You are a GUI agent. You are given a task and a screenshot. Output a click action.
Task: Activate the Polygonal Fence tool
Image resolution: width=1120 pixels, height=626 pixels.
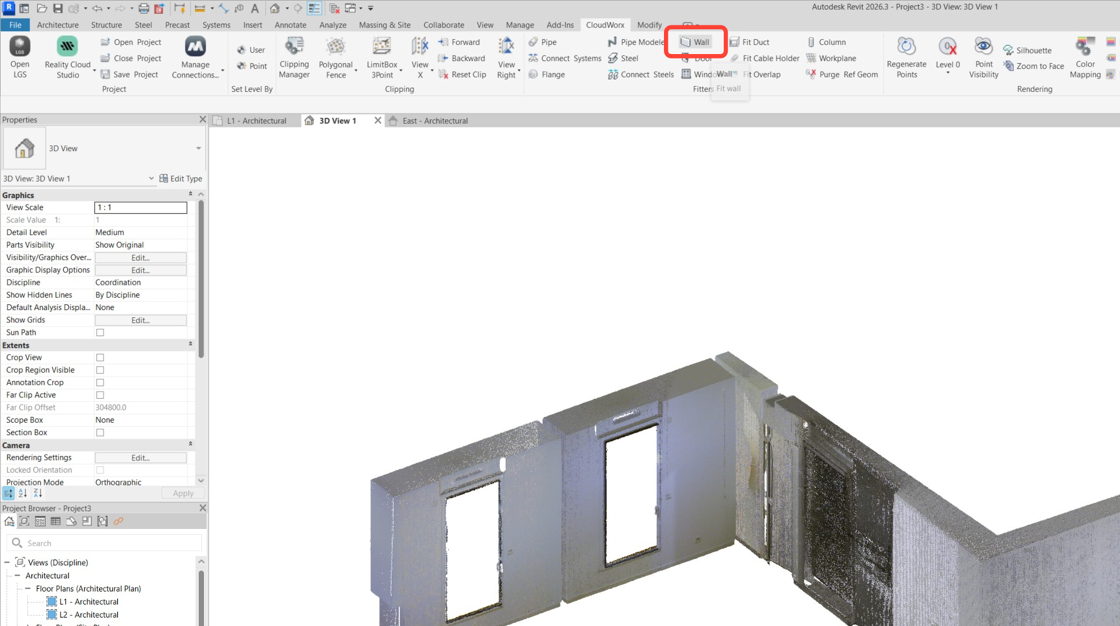point(336,56)
